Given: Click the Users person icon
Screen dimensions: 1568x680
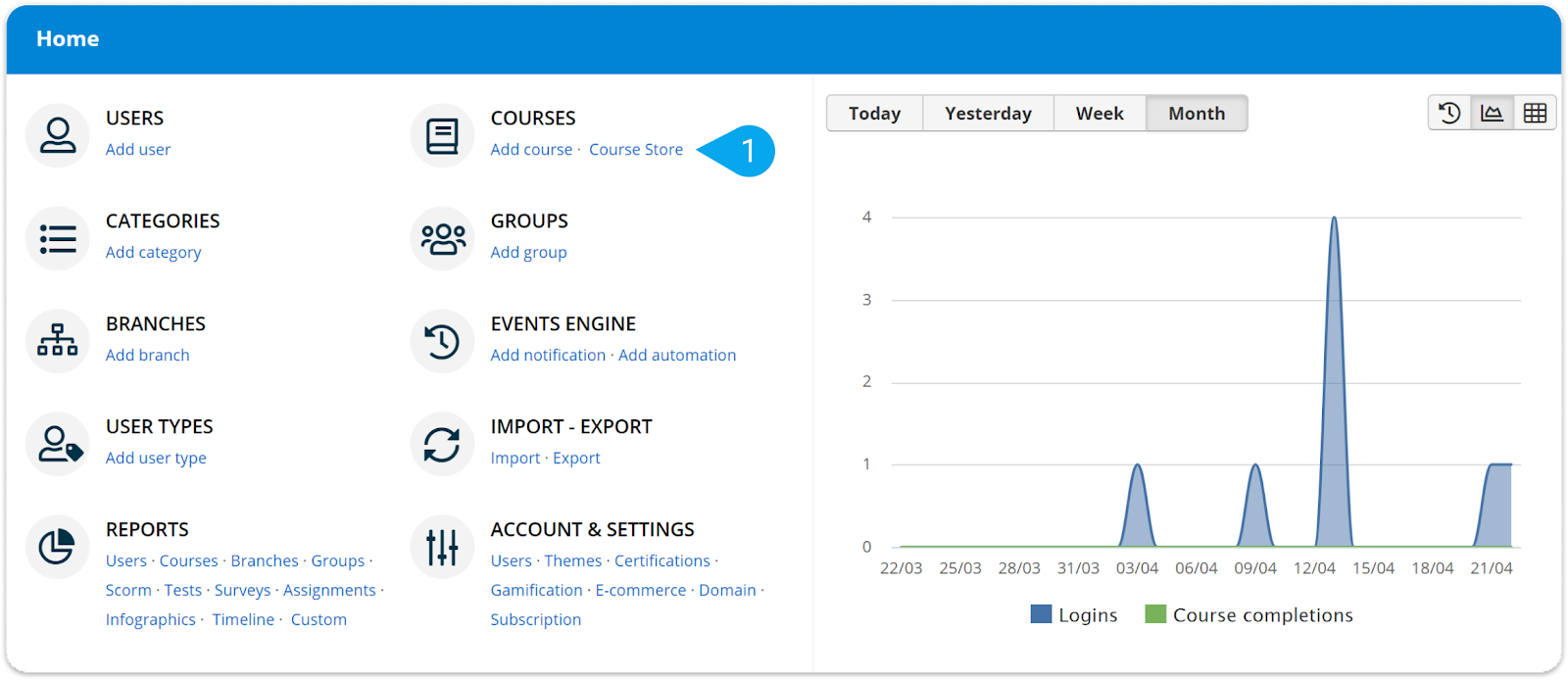Looking at the screenshot, I should [58, 135].
